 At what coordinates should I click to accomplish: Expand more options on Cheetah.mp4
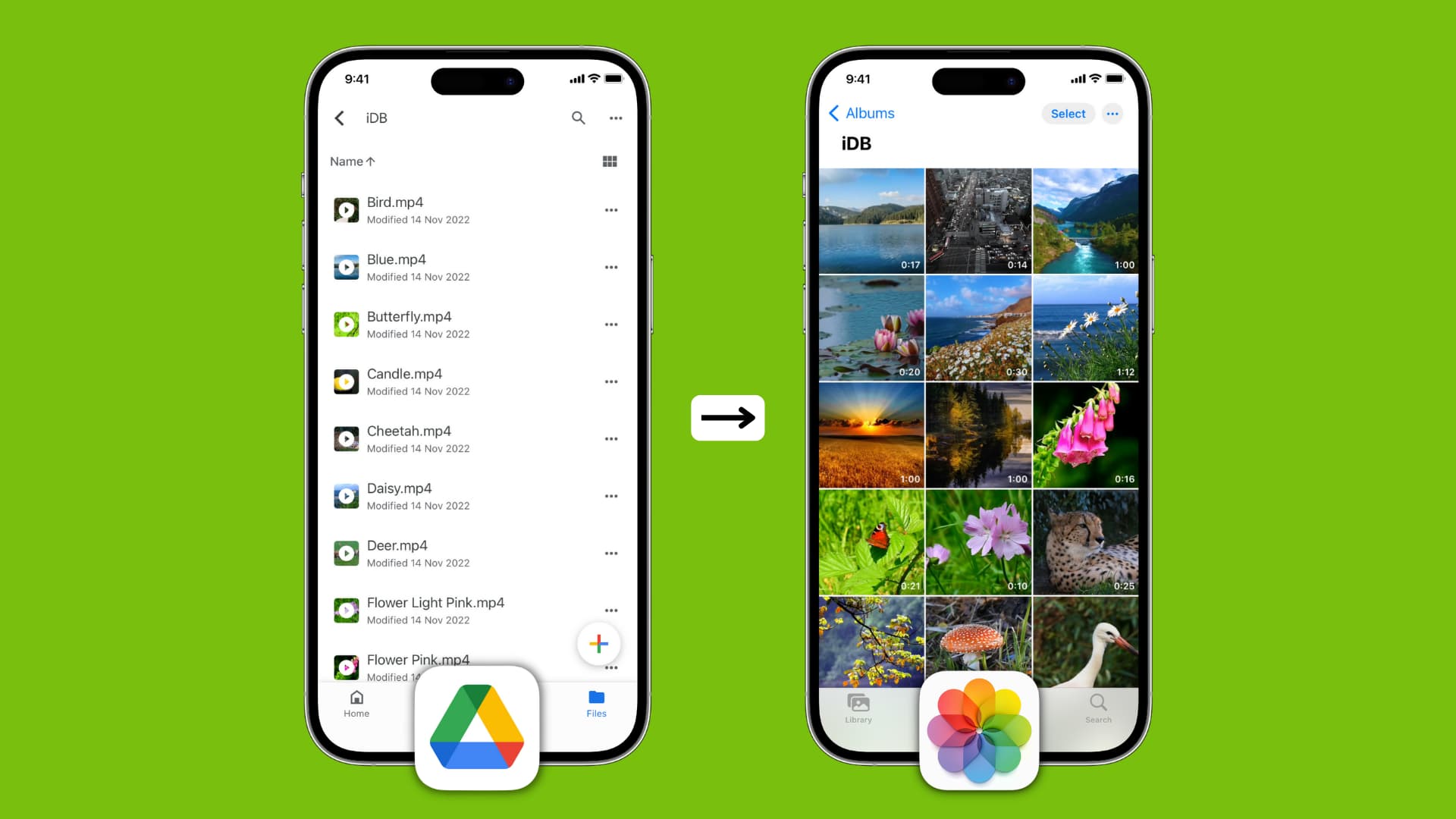pyautogui.click(x=611, y=439)
